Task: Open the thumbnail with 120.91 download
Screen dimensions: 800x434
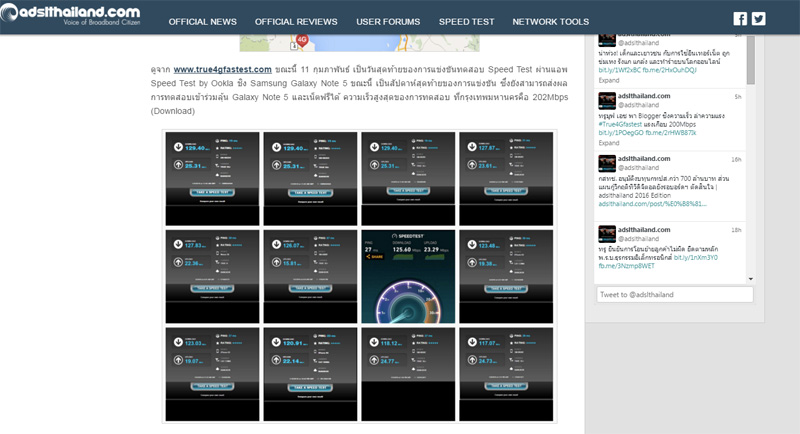Action: [x=310, y=374]
